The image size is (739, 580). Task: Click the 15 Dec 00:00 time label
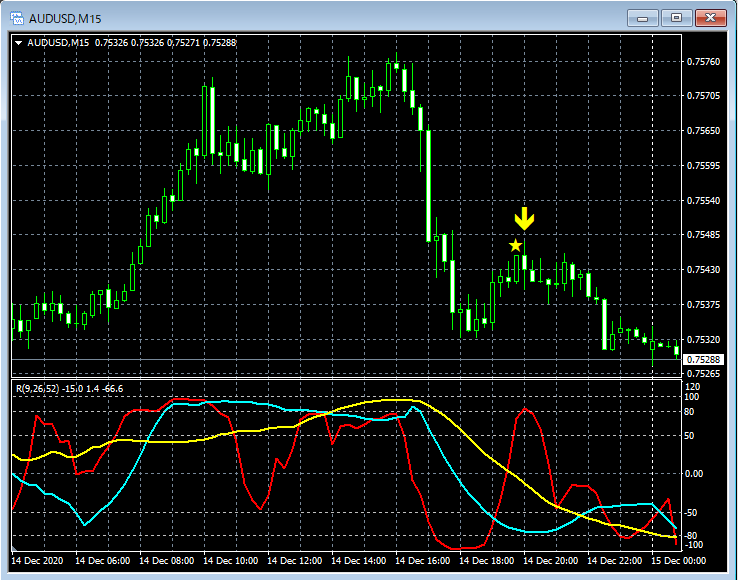click(x=677, y=561)
